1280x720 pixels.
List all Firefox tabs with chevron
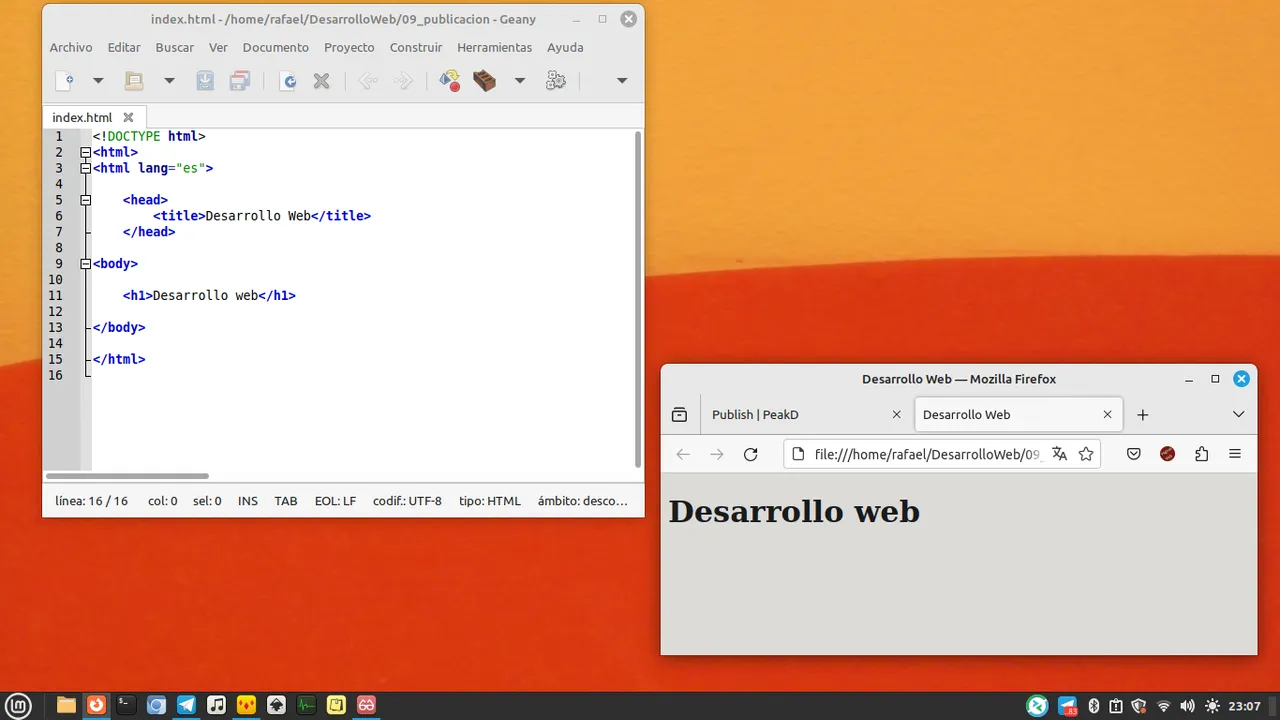[x=1238, y=414]
